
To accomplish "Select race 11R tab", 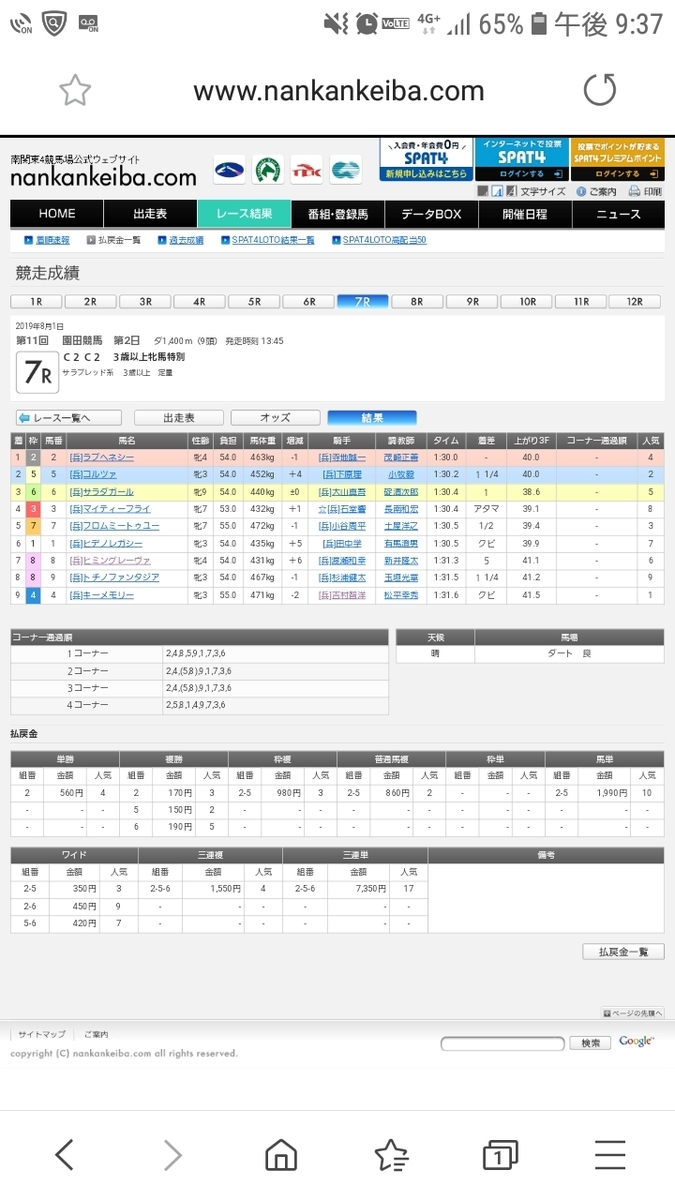I will pos(582,301).
